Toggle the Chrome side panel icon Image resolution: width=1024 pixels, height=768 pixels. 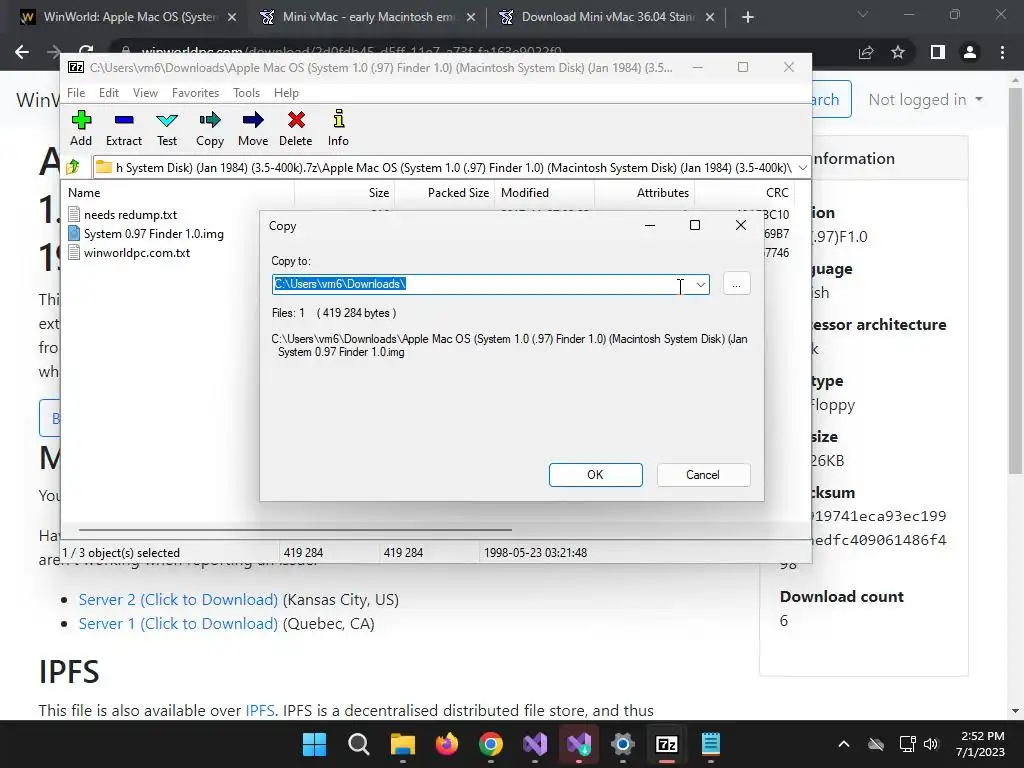click(938, 52)
